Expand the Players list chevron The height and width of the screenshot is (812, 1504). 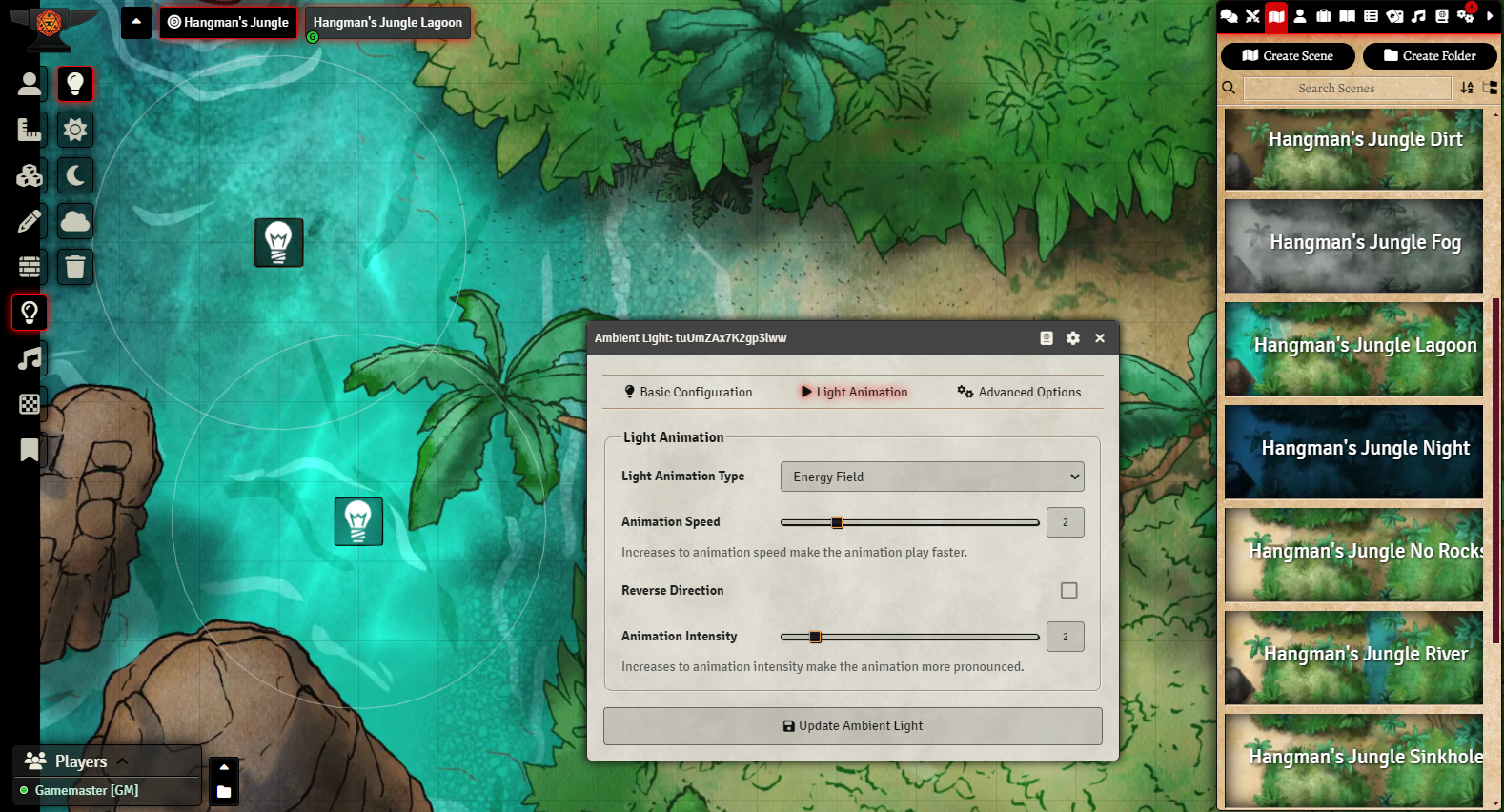point(123,761)
